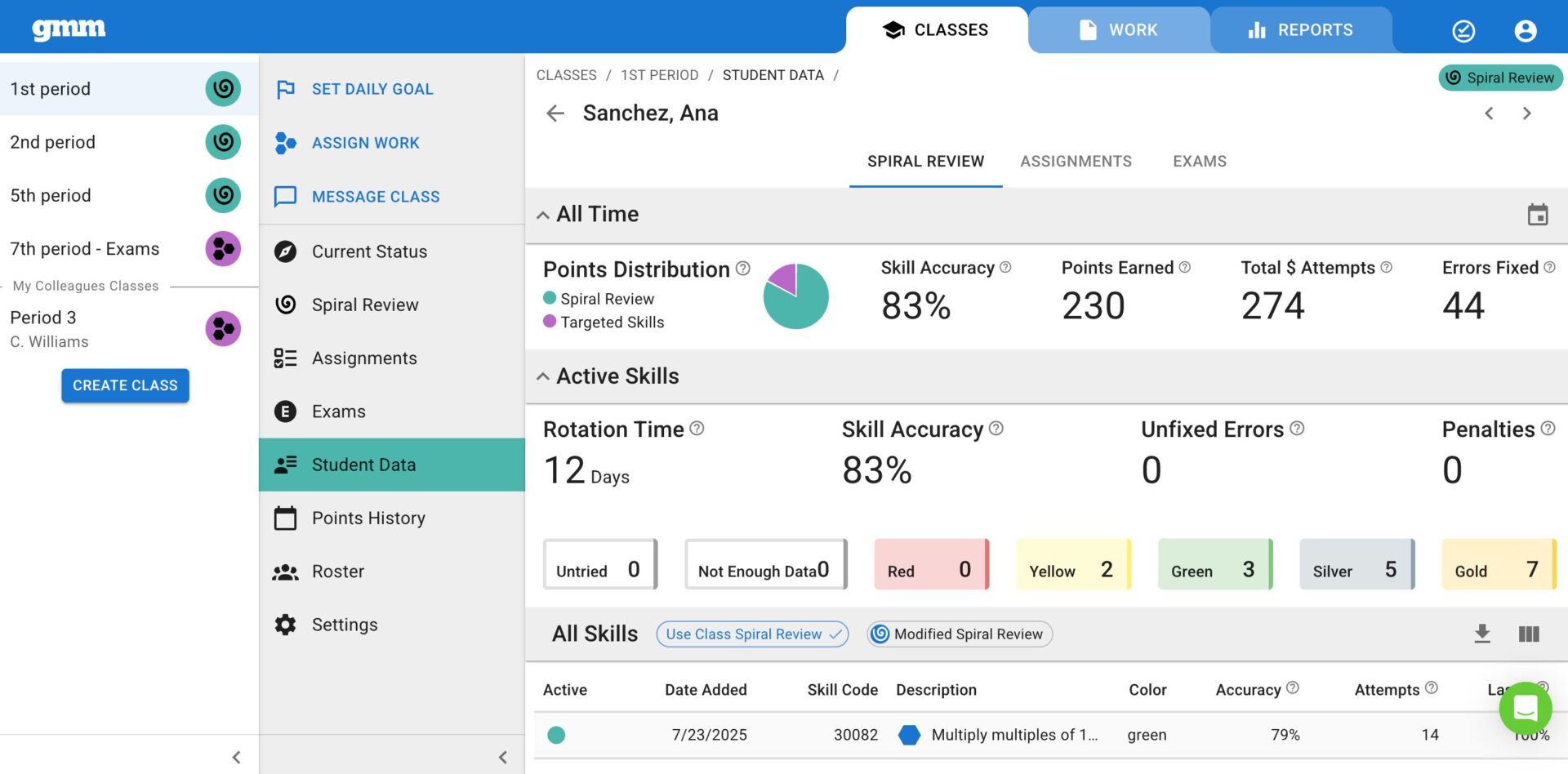Image resolution: width=1568 pixels, height=774 pixels.
Task: Toggle the Modified Spiral Review chip
Action: 960,634
